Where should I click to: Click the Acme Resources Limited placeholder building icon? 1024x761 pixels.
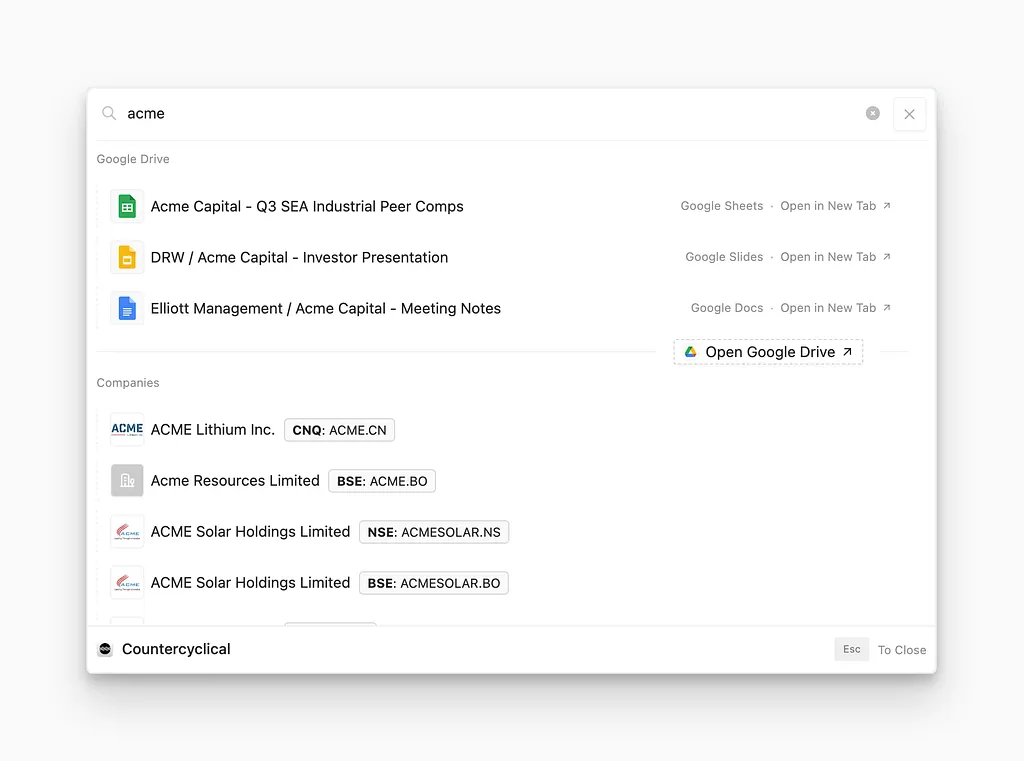pyautogui.click(x=127, y=481)
